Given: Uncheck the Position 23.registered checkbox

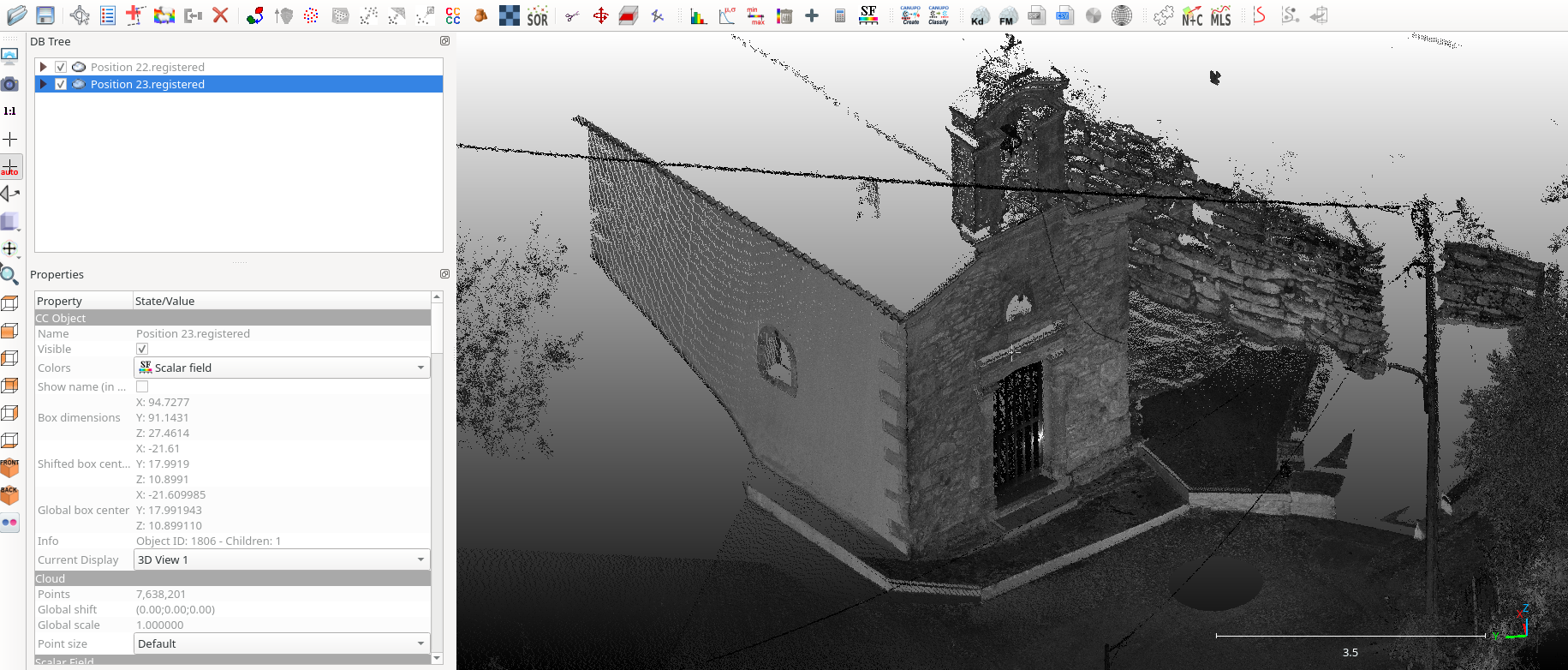Looking at the screenshot, I should tap(61, 84).
